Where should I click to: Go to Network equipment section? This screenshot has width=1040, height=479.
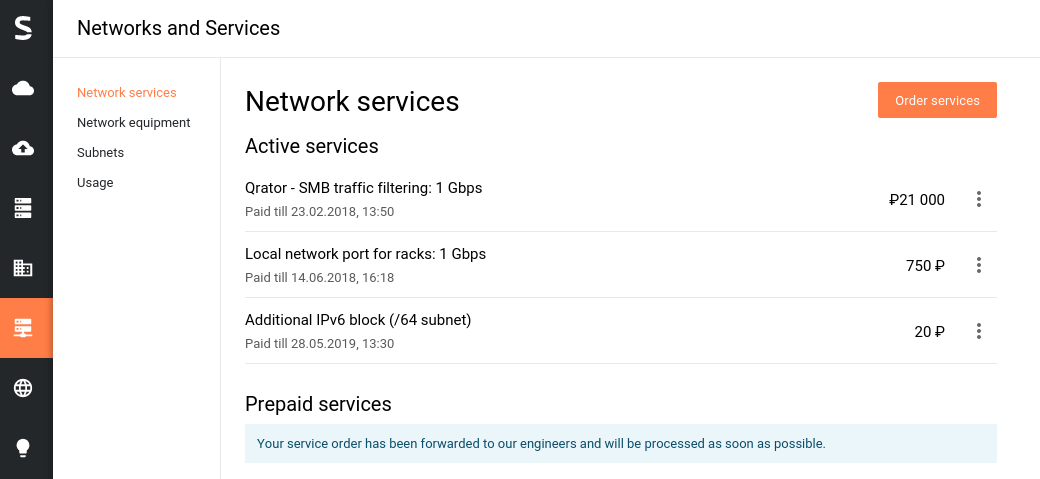click(x=133, y=123)
